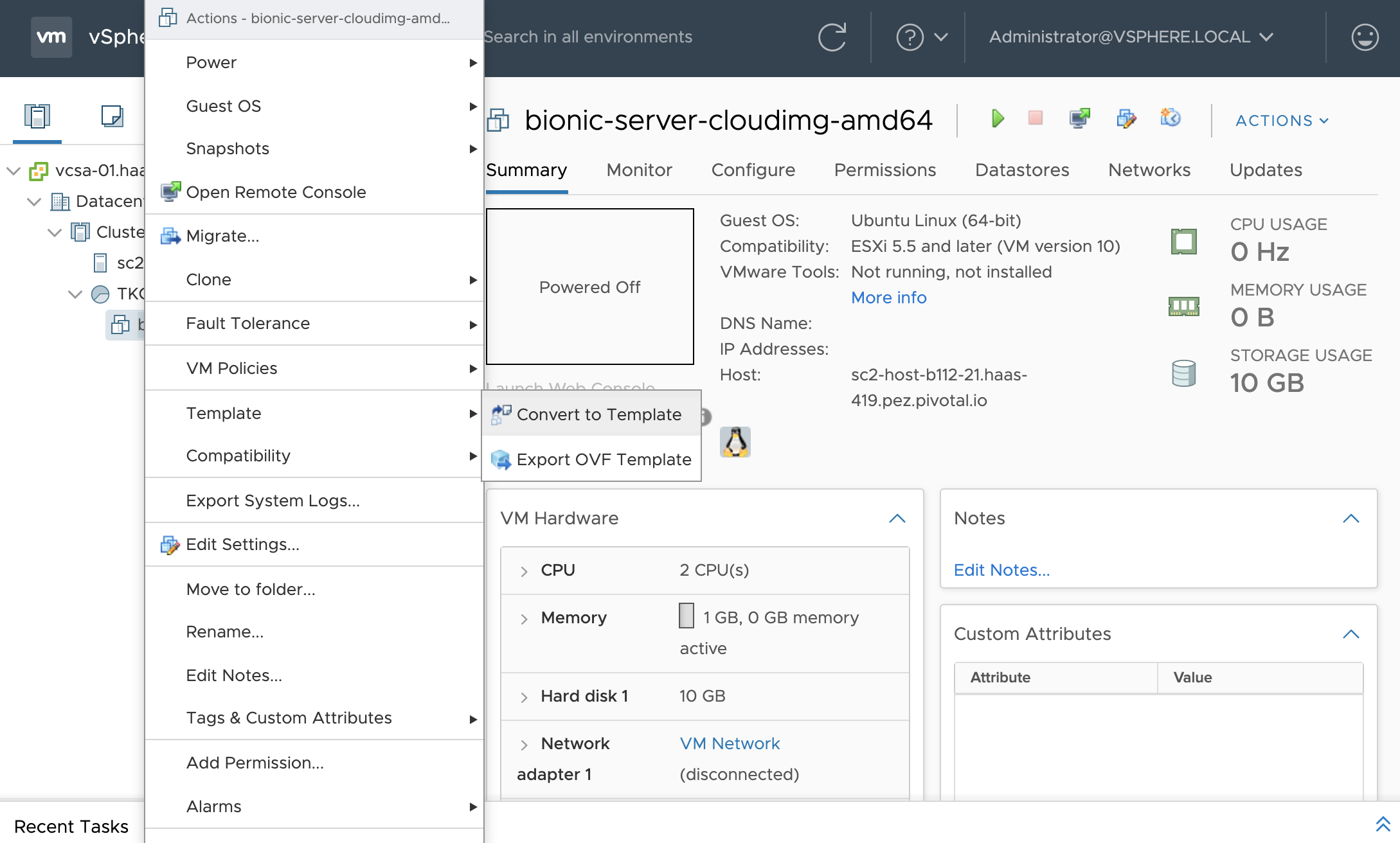
Task: Click the refresh environment button
Action: [x=834, y=36]
